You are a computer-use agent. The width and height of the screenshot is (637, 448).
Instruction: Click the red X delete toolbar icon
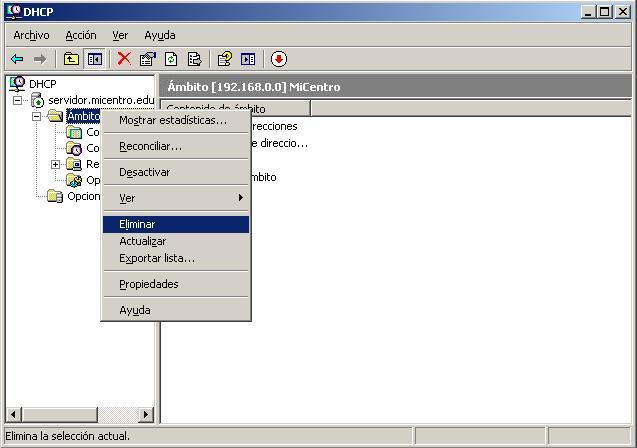click(124, 59)
